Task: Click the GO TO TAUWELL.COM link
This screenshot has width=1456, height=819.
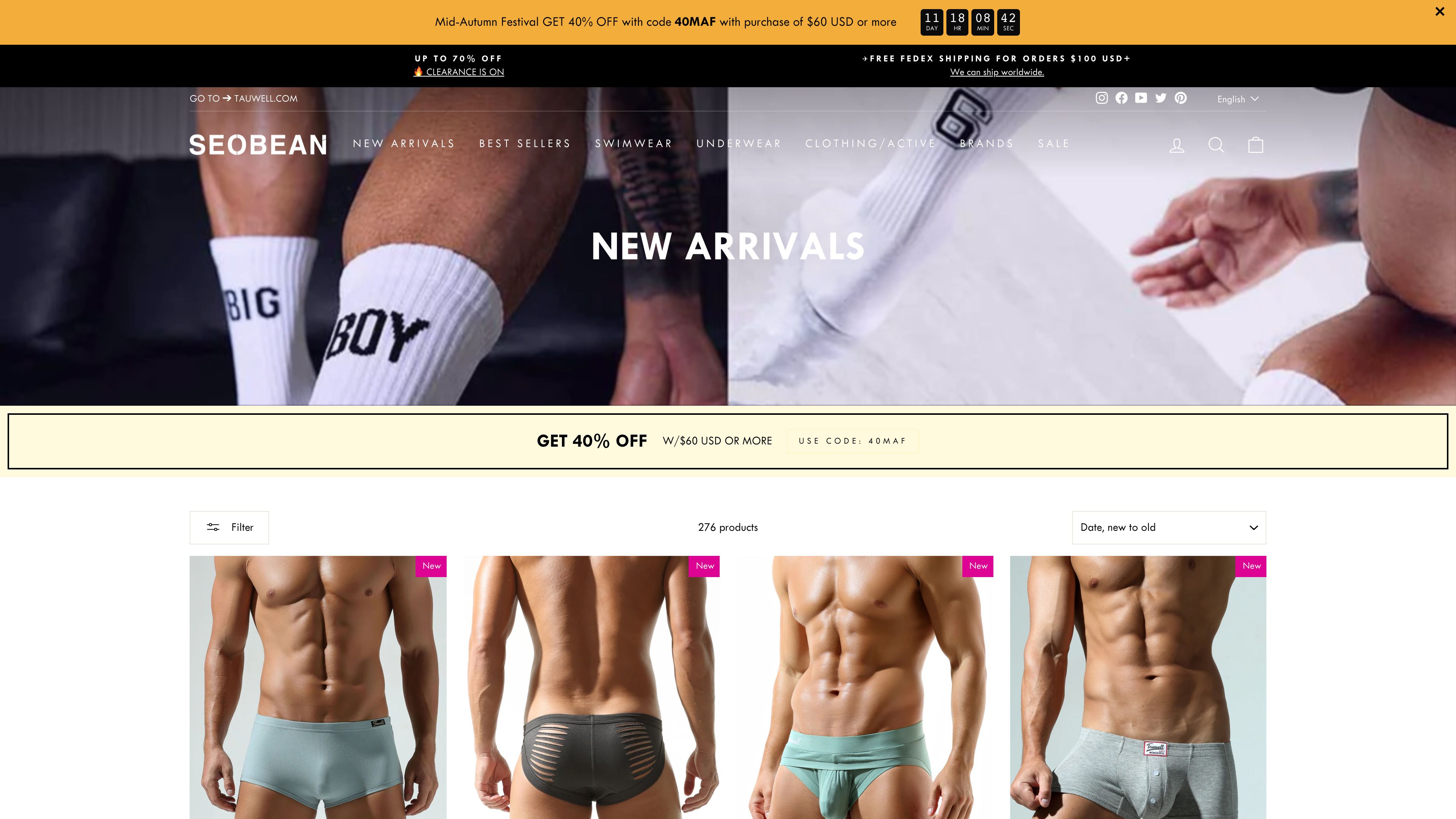Action: click(x=243, y=98)
